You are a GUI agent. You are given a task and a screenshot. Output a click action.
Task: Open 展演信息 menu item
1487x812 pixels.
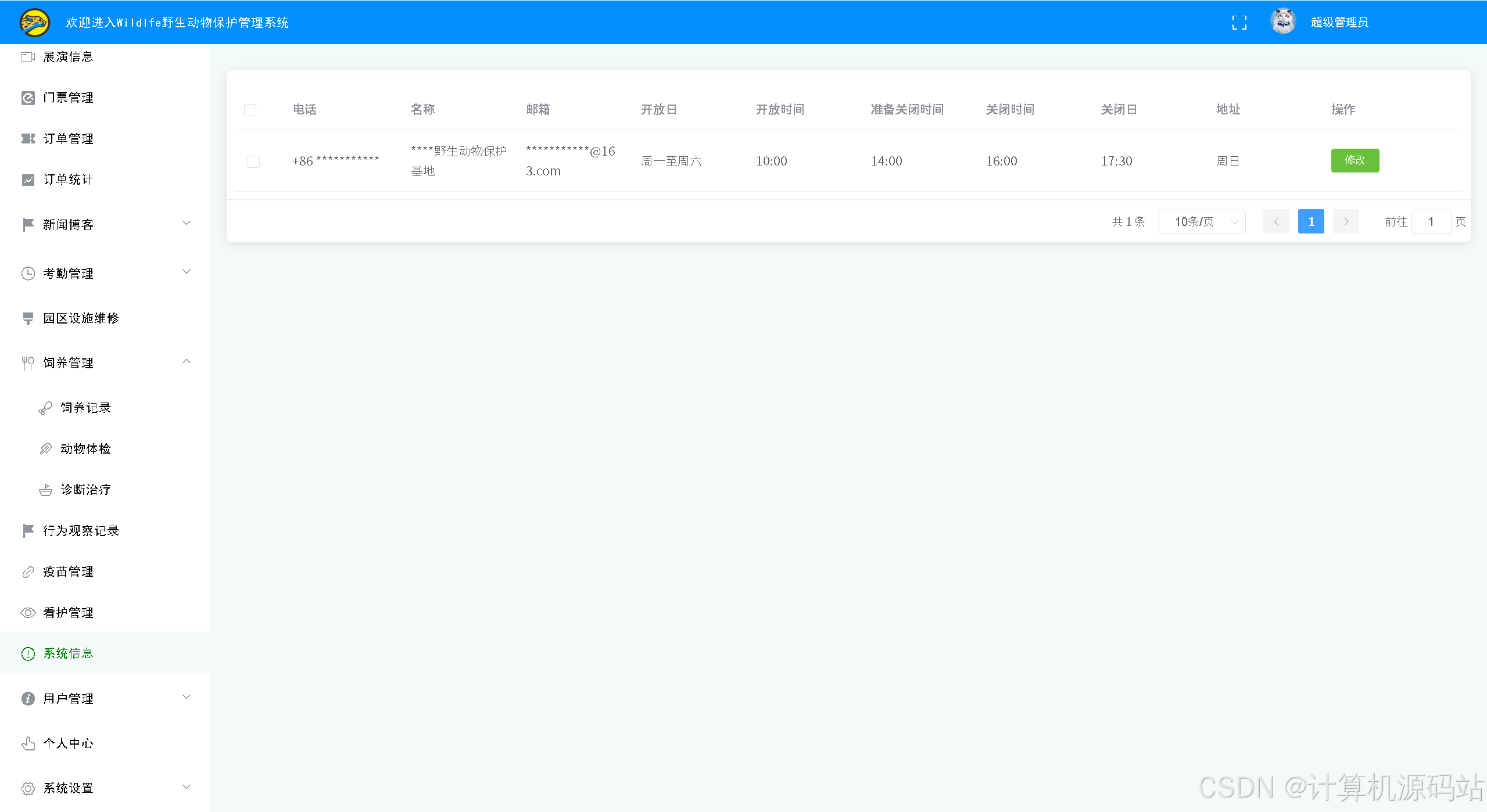(105, 57)
